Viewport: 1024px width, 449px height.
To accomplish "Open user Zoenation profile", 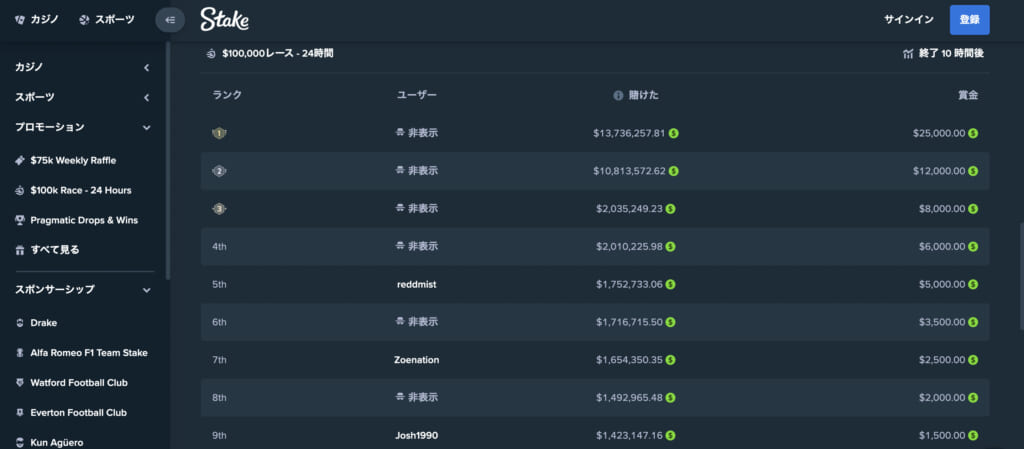I will (417, 360).
